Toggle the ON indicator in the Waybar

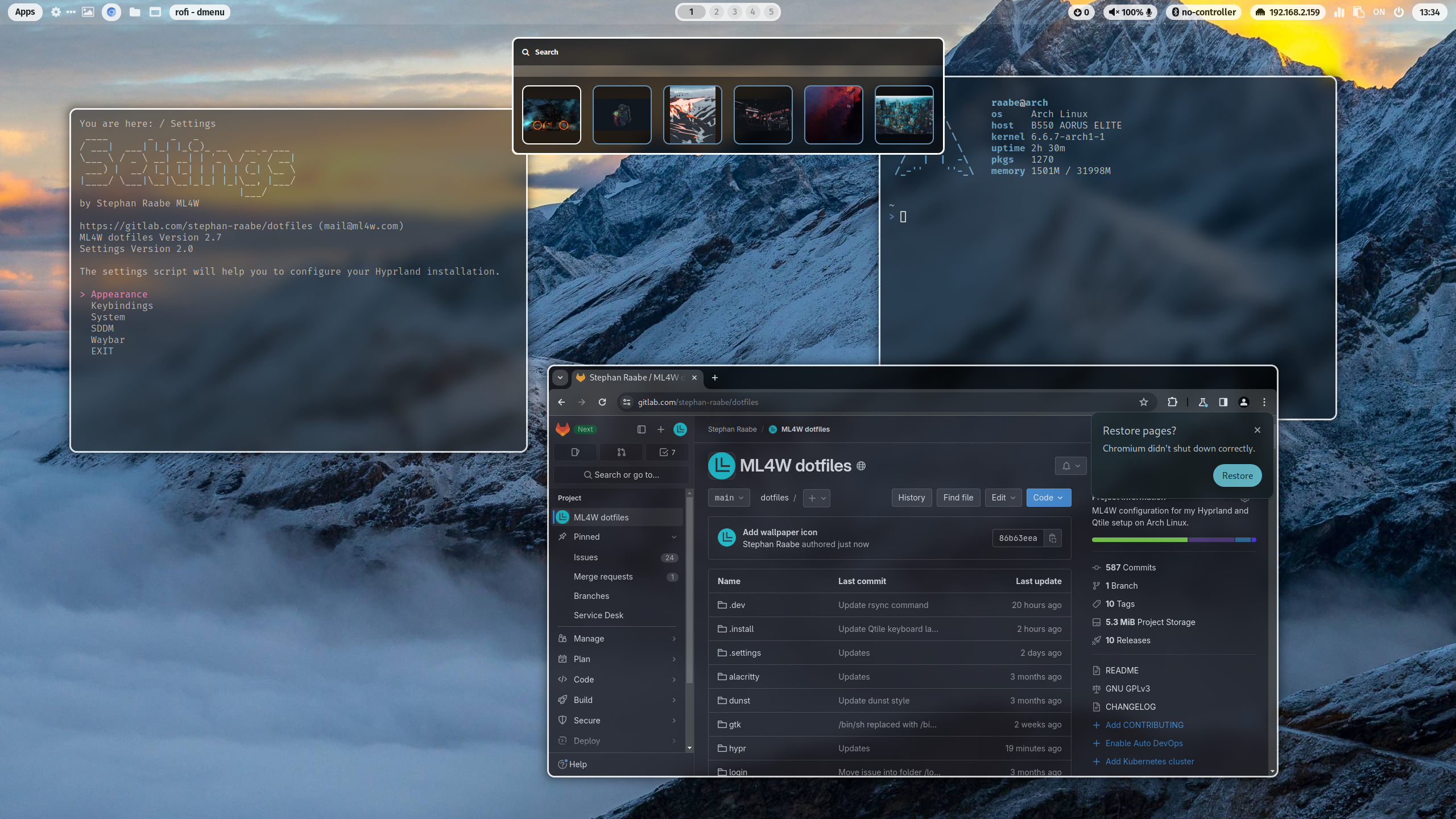point(1379,12)
